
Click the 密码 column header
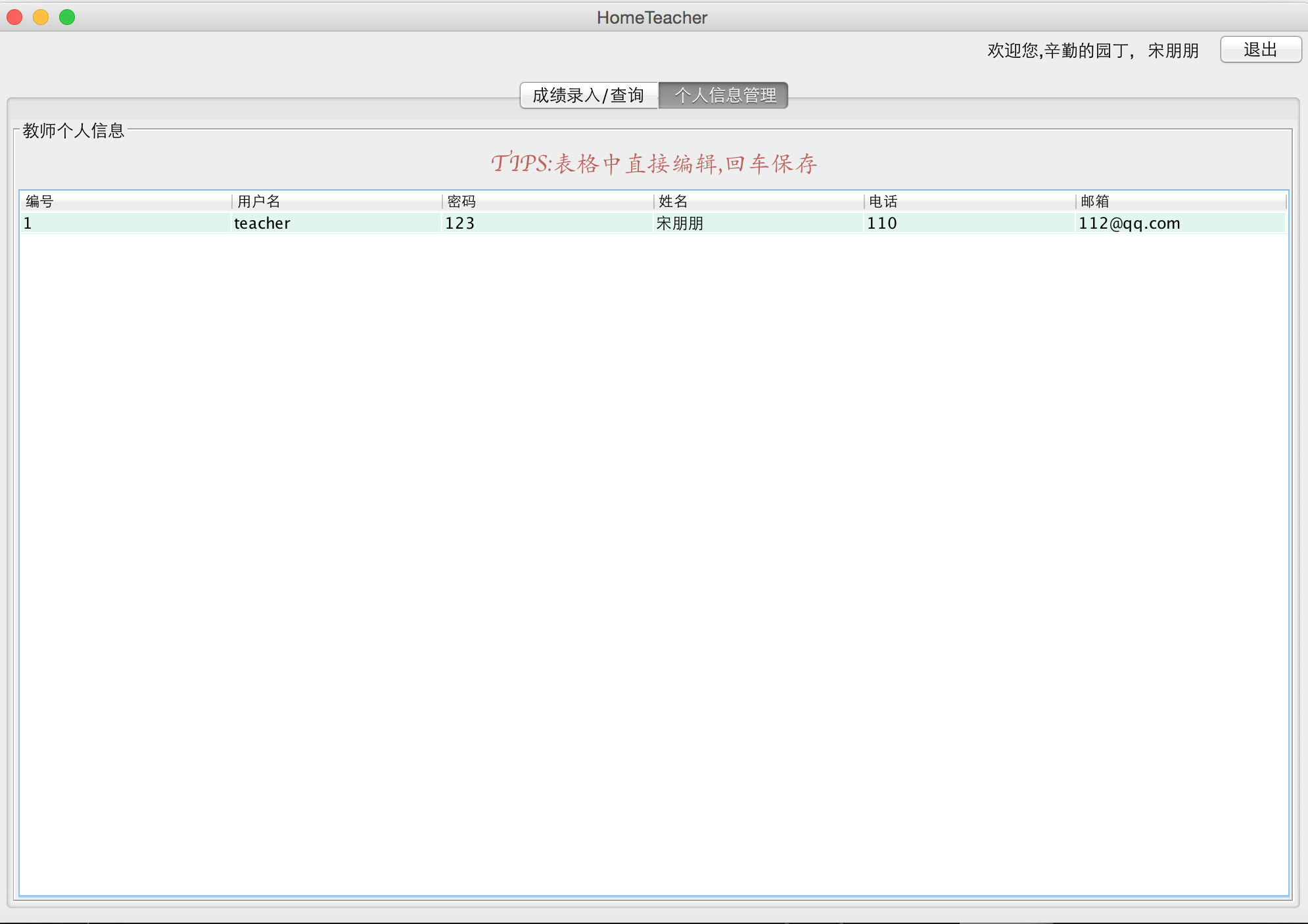pos(548,201)
